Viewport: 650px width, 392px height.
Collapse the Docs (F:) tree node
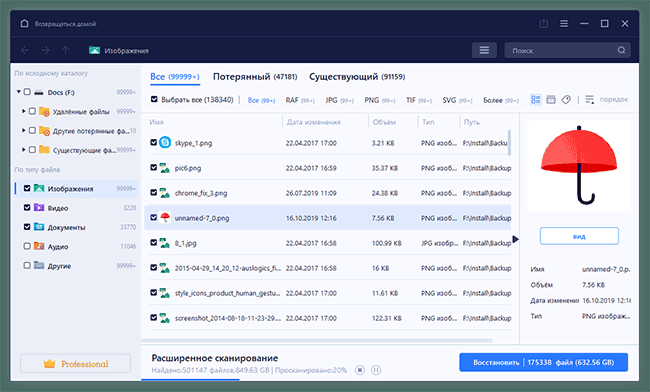[19, 92]
